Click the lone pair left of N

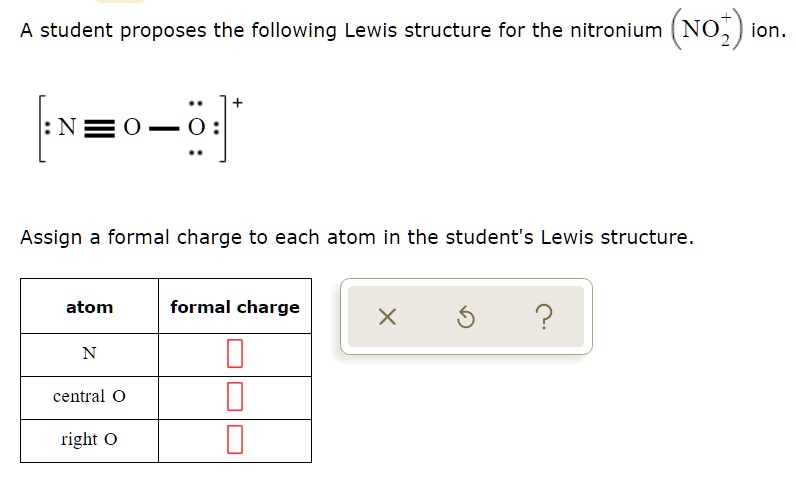[x=47, y=128]
